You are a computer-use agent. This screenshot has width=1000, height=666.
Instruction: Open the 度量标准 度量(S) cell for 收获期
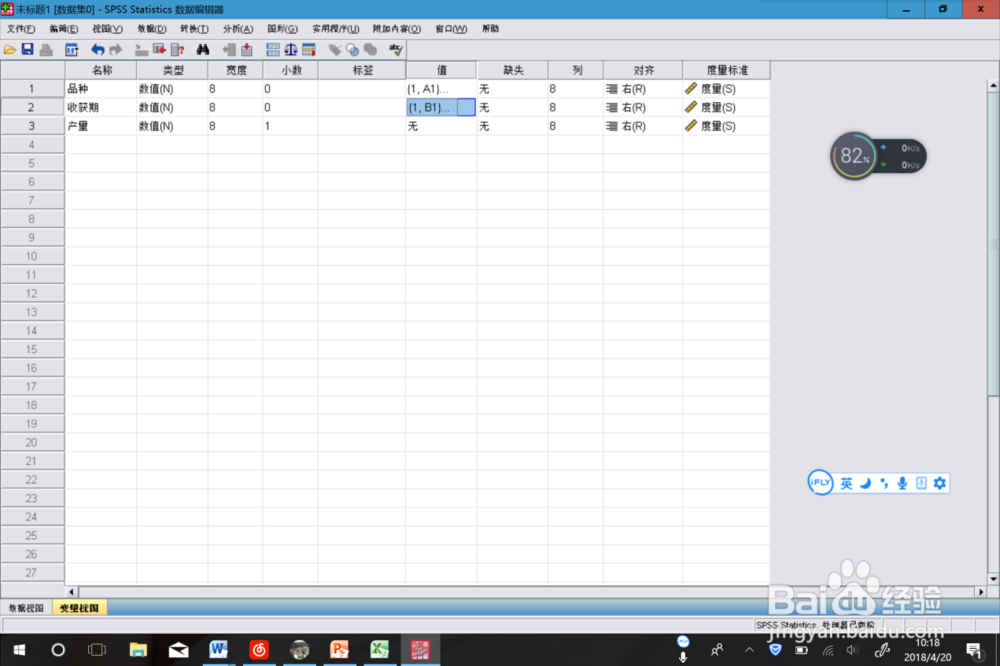[x=726, y=107]
